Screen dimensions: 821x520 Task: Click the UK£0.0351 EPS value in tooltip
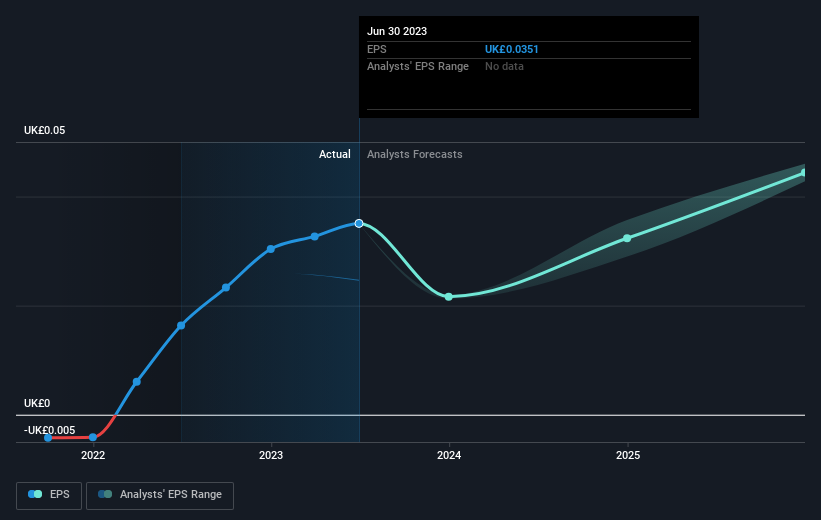click(x=511, y=49)
